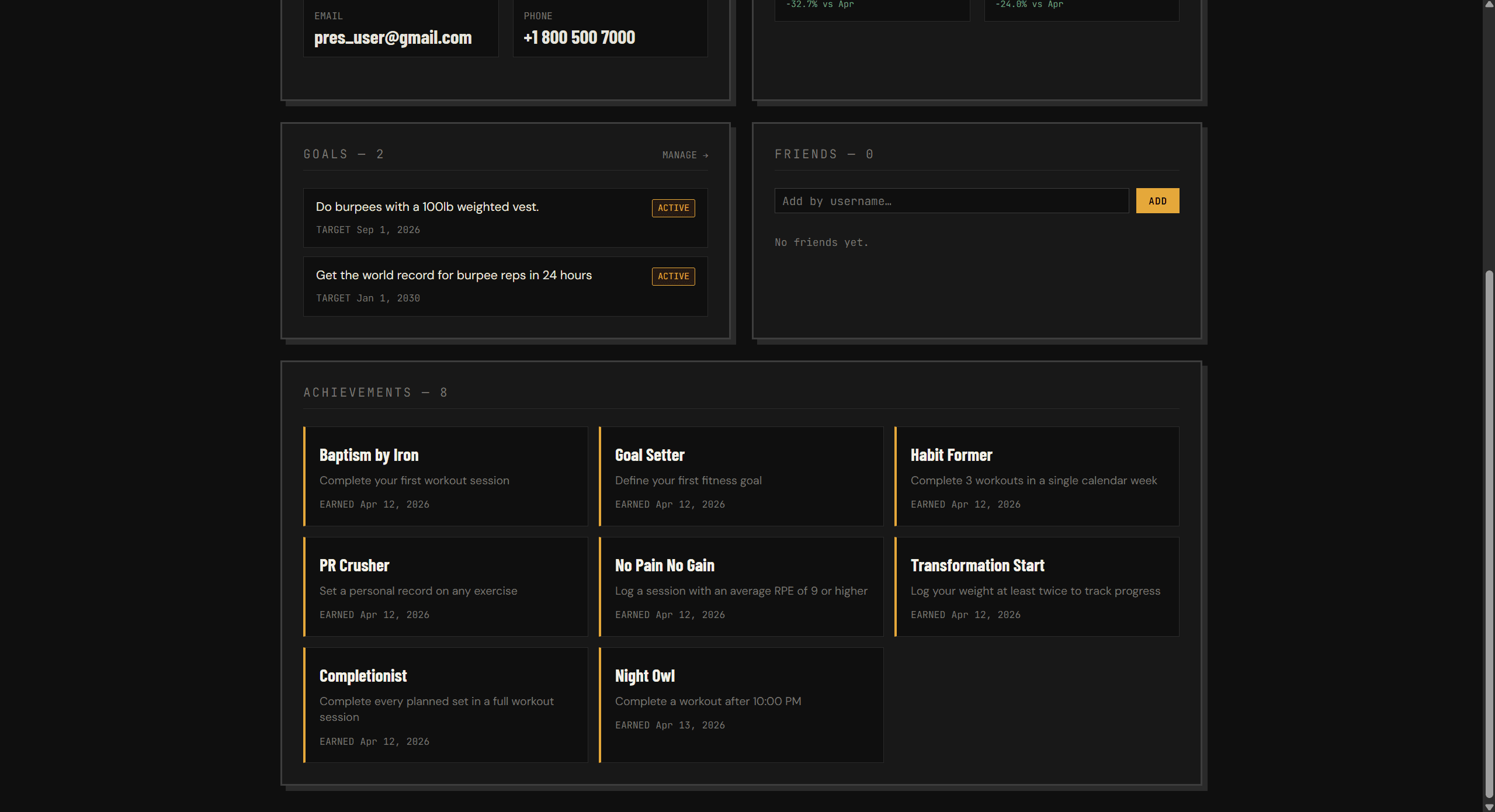The image size is (1495, 812).
Task: Click the -24.0% vs Apr stat
Action: click(1029, 5)
